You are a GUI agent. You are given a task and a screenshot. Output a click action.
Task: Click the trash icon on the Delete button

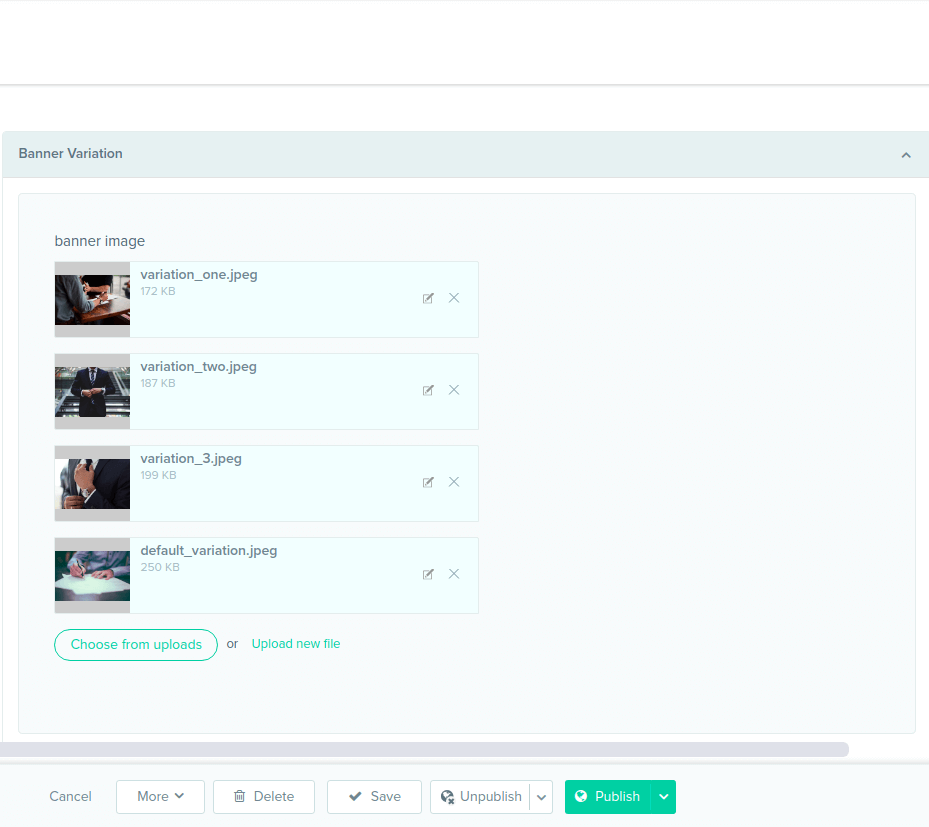(240, 796)
